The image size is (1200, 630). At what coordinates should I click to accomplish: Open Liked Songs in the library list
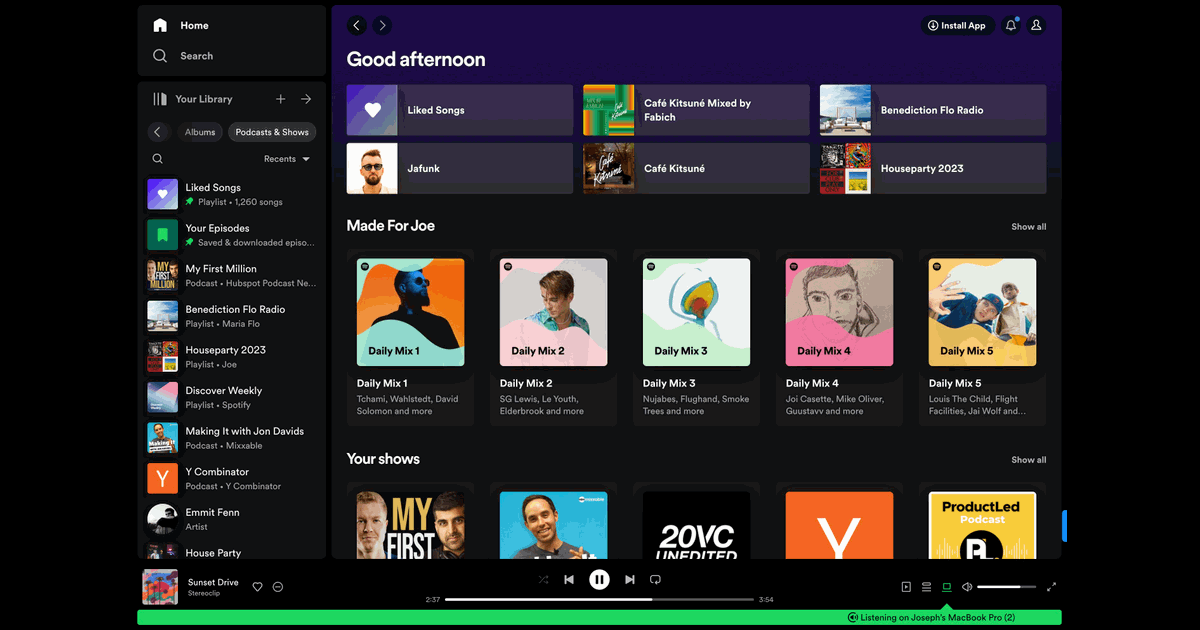232,194
